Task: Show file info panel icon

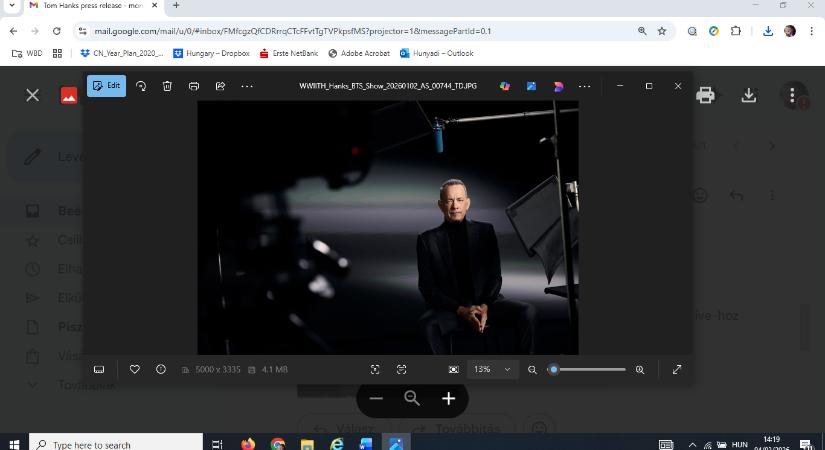Action: pyautogui.click(x=161, y=369)
